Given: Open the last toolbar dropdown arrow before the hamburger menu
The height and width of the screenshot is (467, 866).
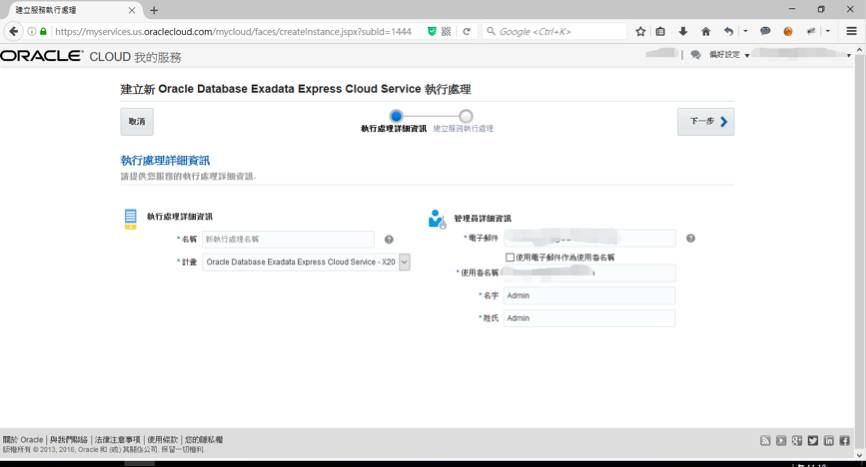Looking at the screenshot, I should (828, 31).
